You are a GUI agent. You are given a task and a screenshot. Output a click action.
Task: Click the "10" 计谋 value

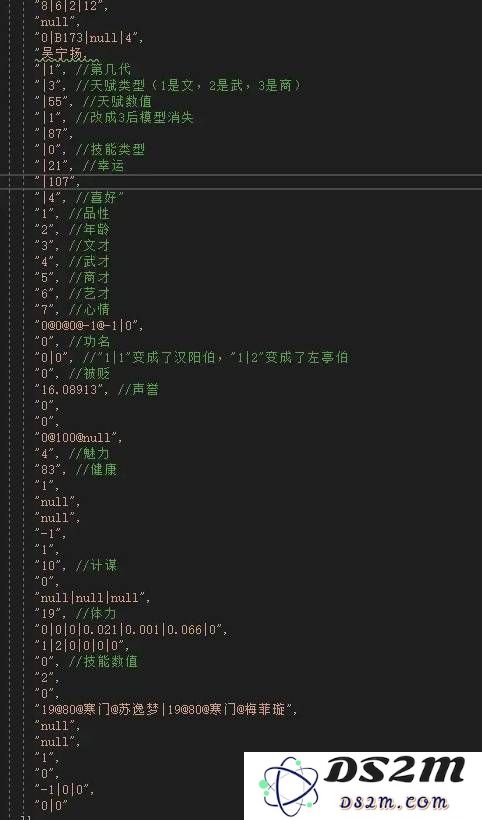(48, 565)
